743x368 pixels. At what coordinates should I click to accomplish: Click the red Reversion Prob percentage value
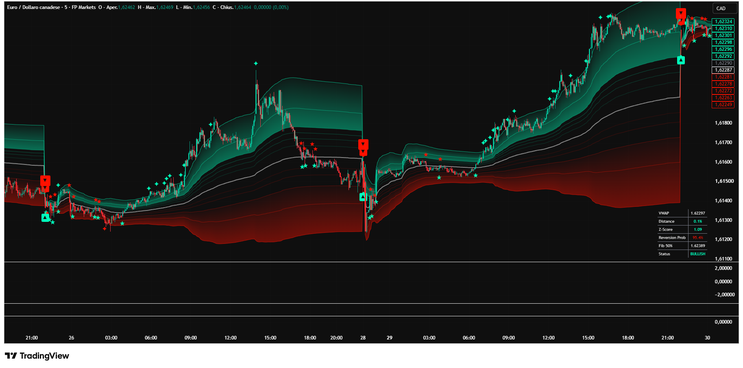tap(698, 237)
